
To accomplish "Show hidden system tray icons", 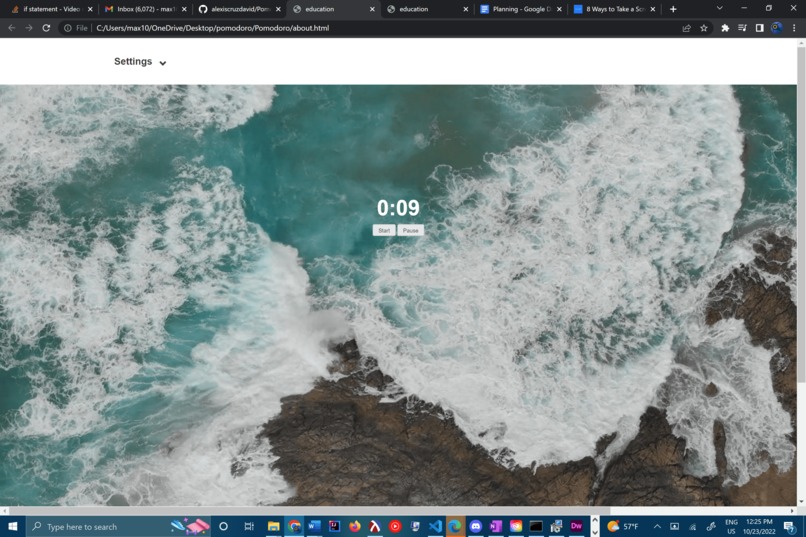I will point(657,526).
